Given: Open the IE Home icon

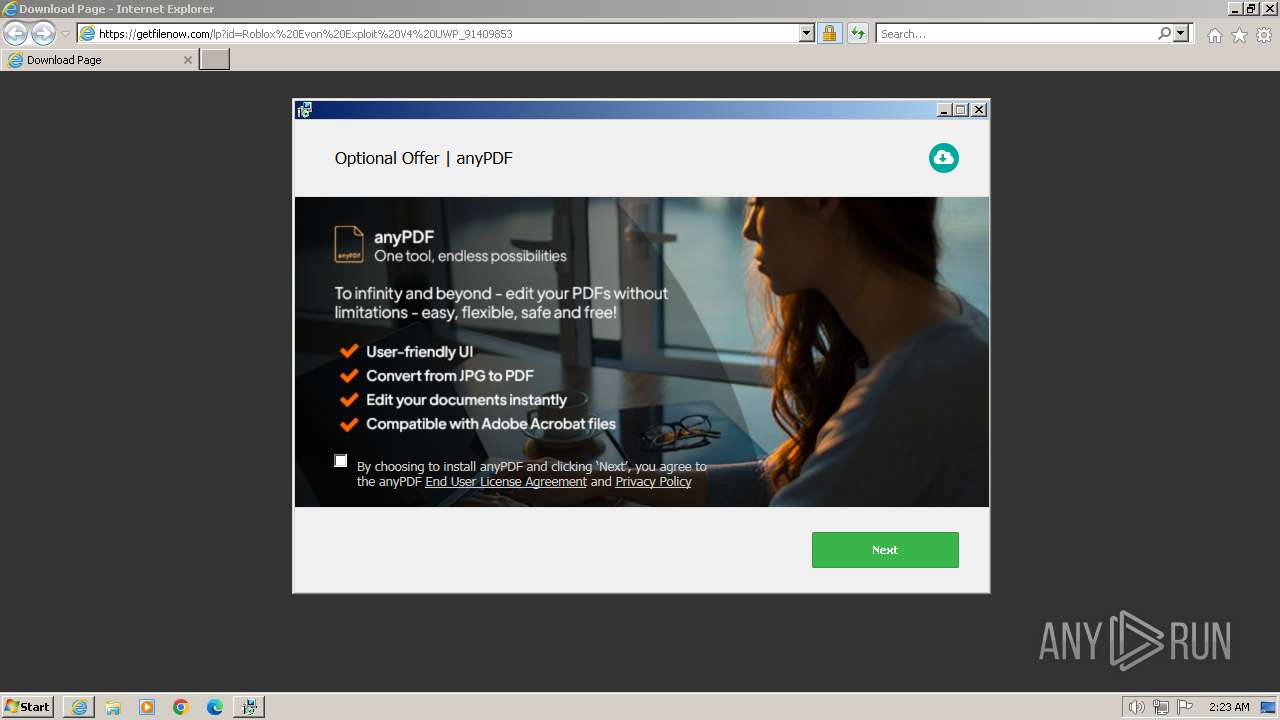Looking at the screenshot, I should pyautogui.click(x=1214, y=35).
